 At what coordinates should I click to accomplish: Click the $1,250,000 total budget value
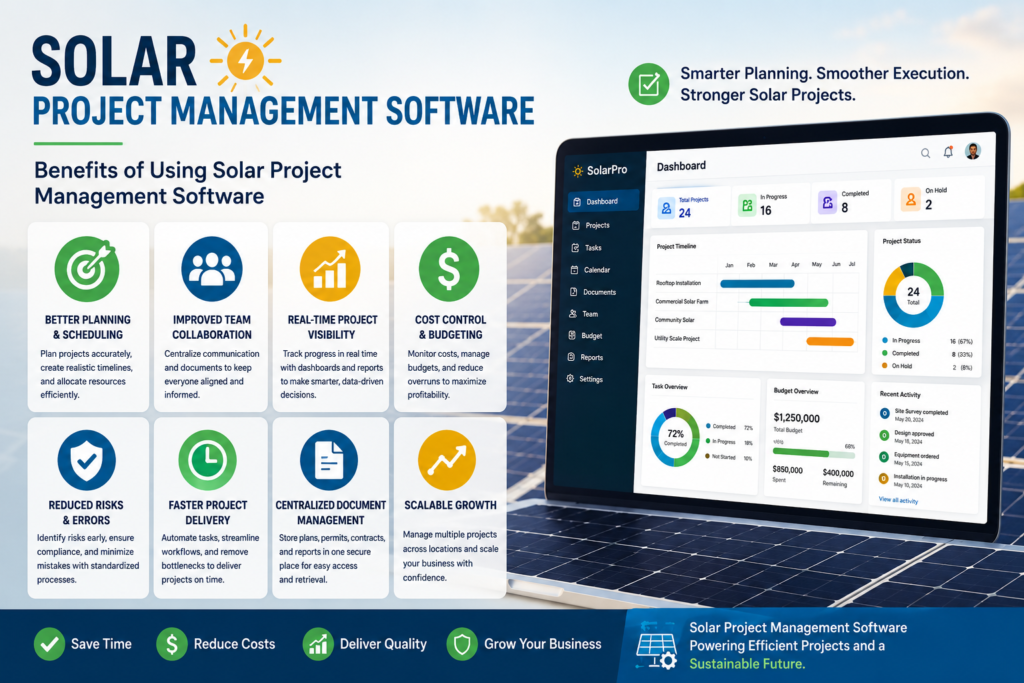[796, 418]
